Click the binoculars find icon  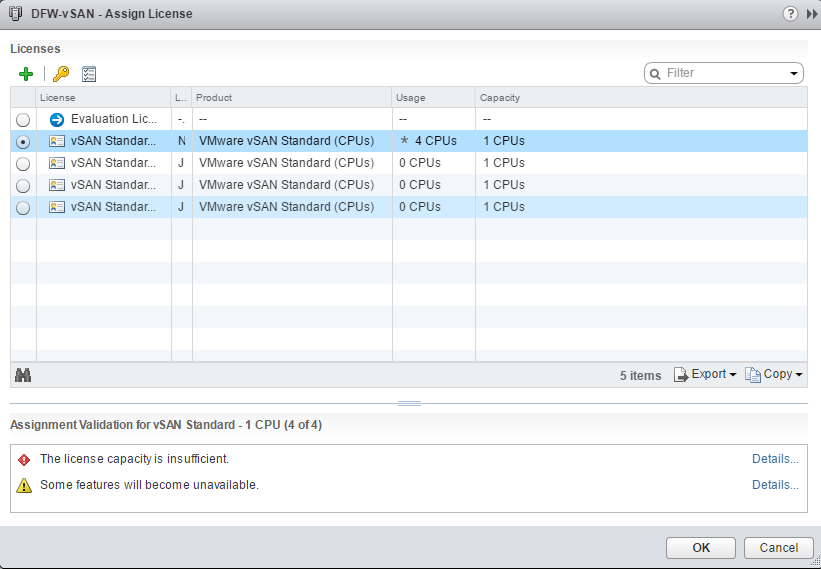[23, 375]
